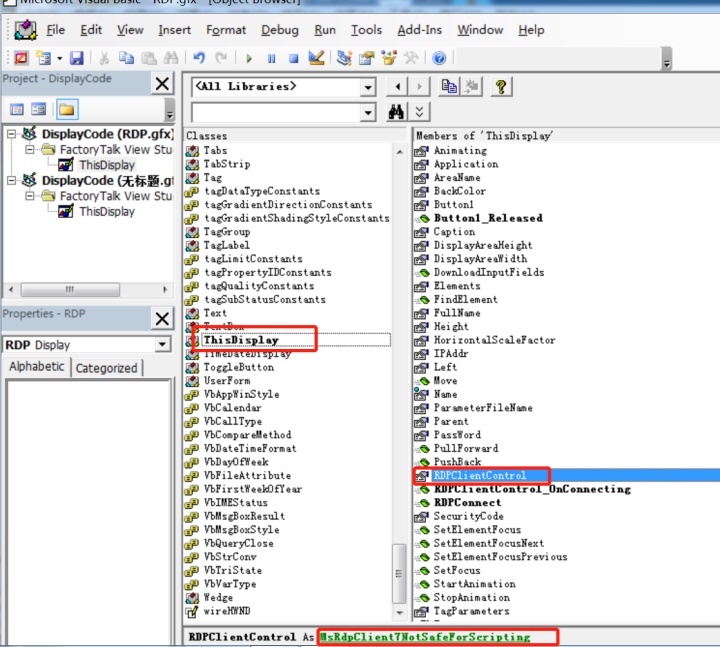Image resolution: width=720 pixels, height=647 pixels.
Task: Open the Window menu
Action: click(480, 30)
